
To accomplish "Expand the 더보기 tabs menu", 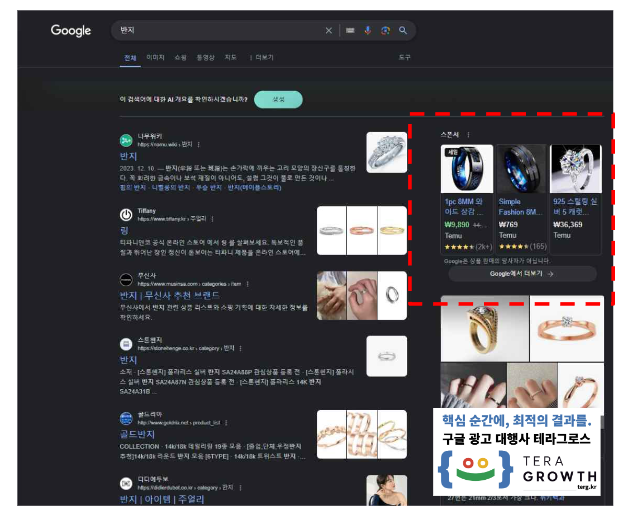I will (262, 58).
